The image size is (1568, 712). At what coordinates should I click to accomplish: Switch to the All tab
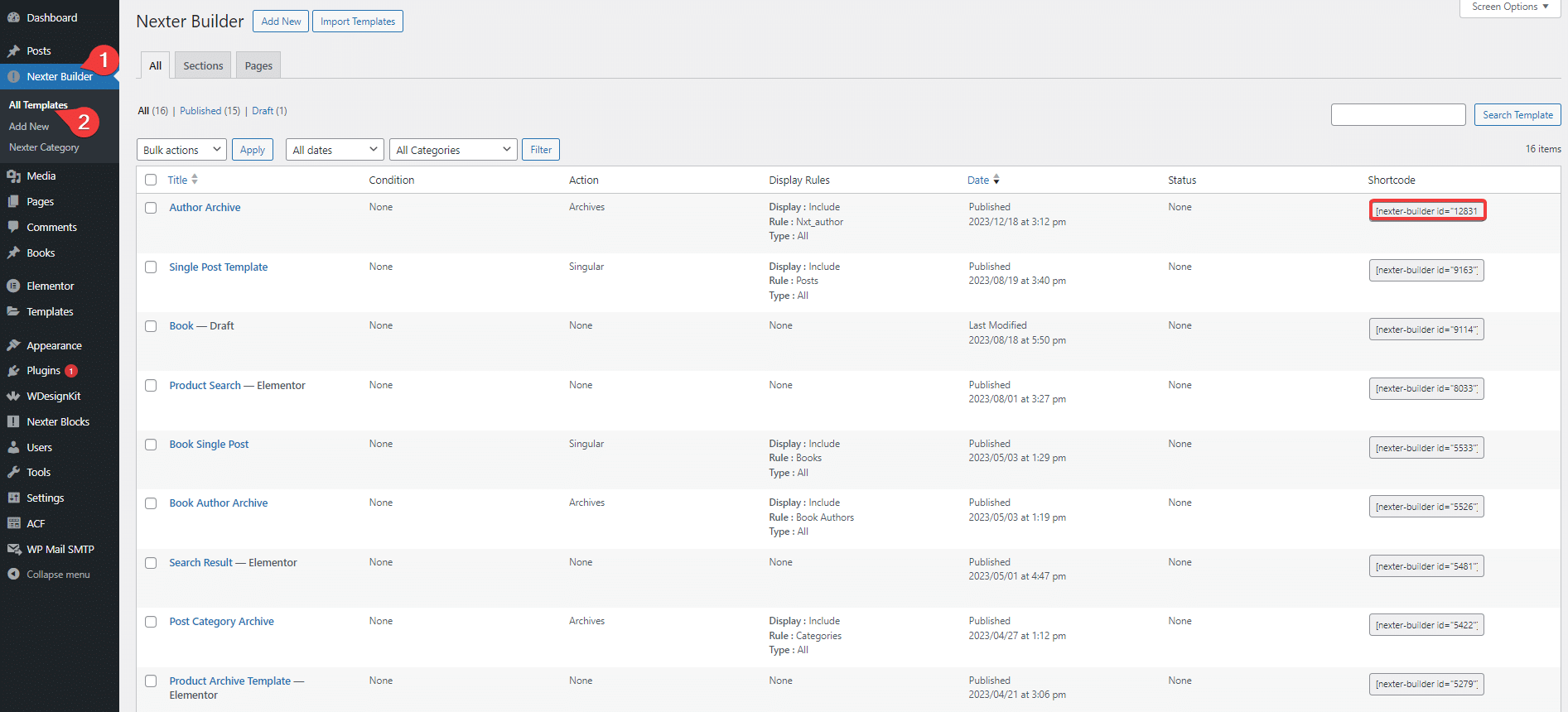[155, 65]
